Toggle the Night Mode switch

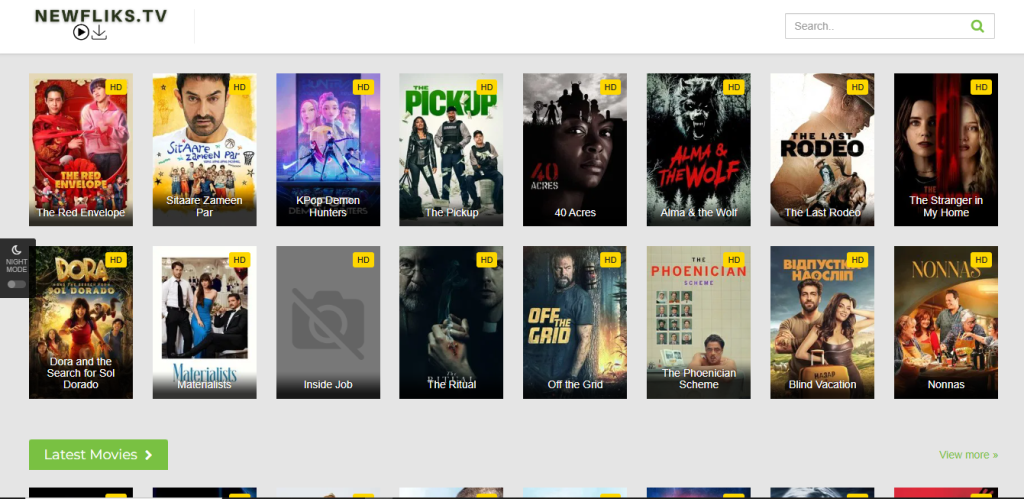pyautogui.click(x=16, y=284)
